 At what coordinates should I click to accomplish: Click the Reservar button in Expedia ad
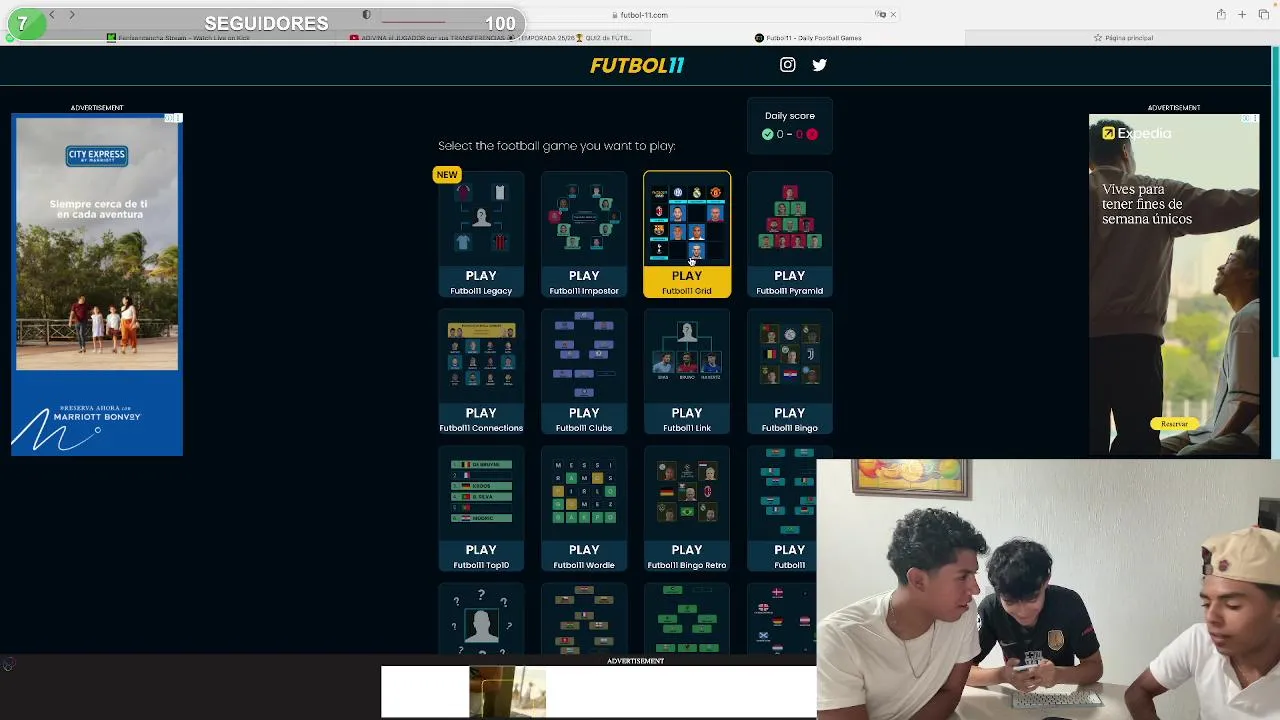coord(1174,424)
